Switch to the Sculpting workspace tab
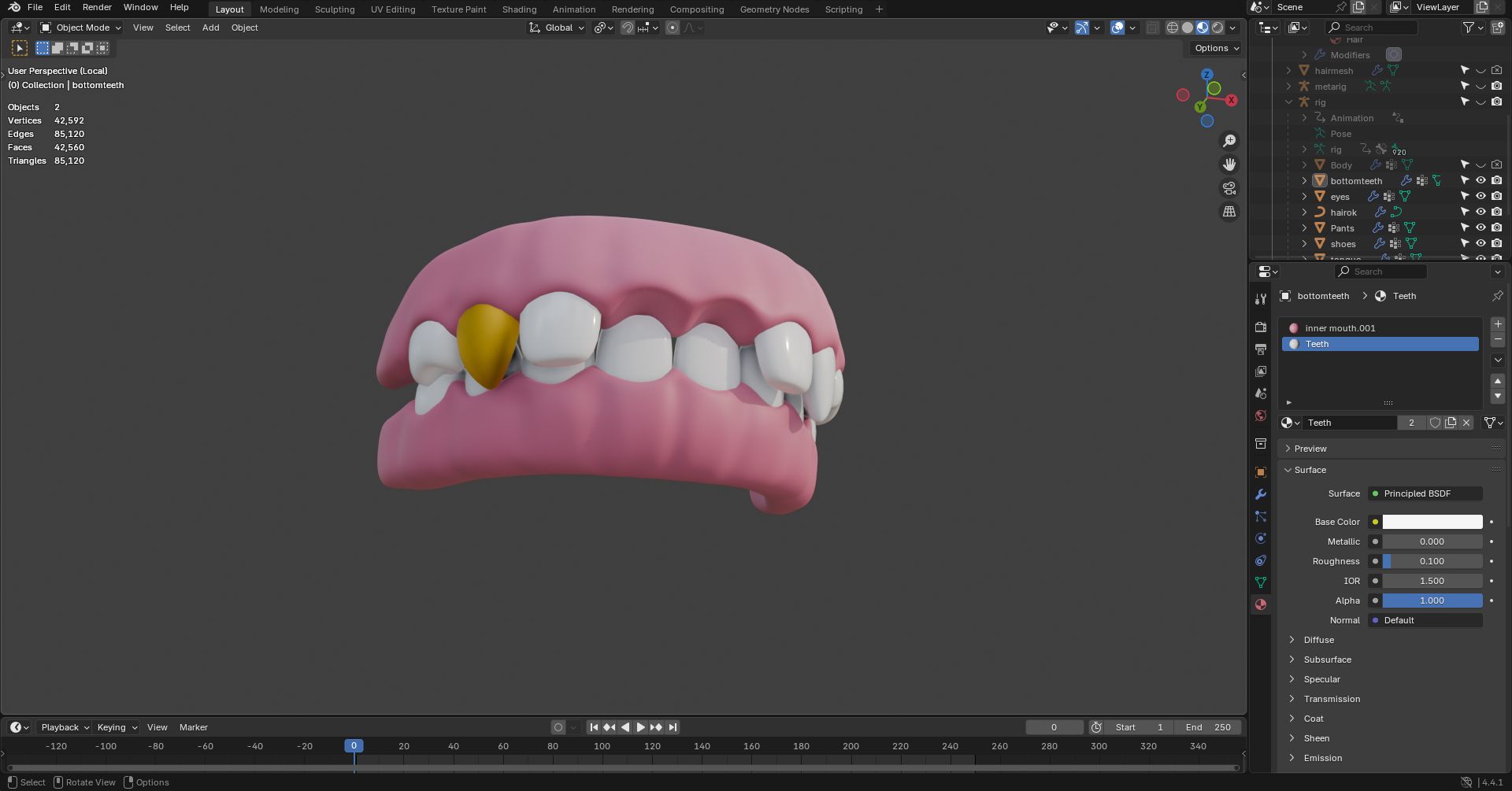 pos(335,9)
